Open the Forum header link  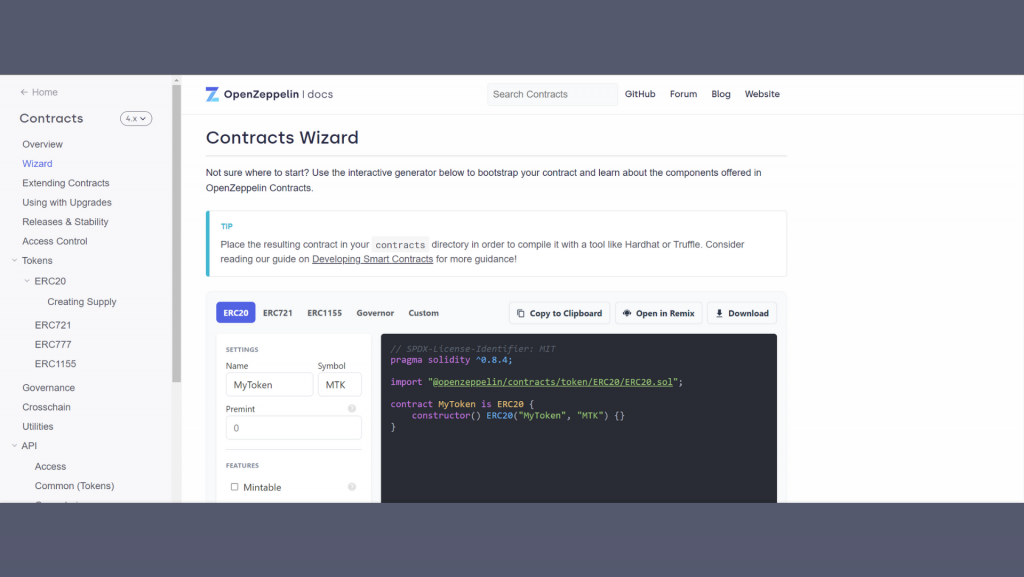pyautogui.click(x=683, y=94)
